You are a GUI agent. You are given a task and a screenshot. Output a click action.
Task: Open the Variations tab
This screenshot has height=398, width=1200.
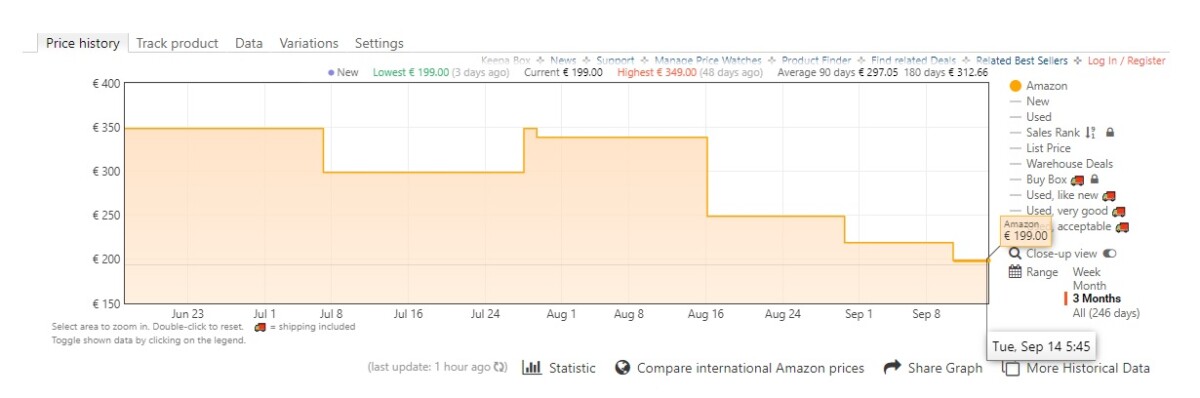(x=309, y=43)
